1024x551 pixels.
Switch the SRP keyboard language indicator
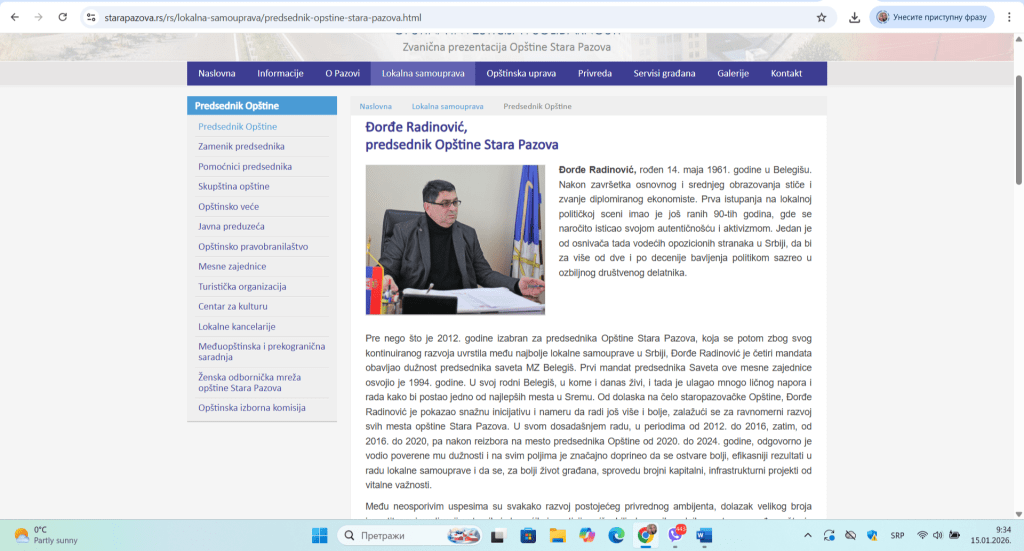pos(897,535)
